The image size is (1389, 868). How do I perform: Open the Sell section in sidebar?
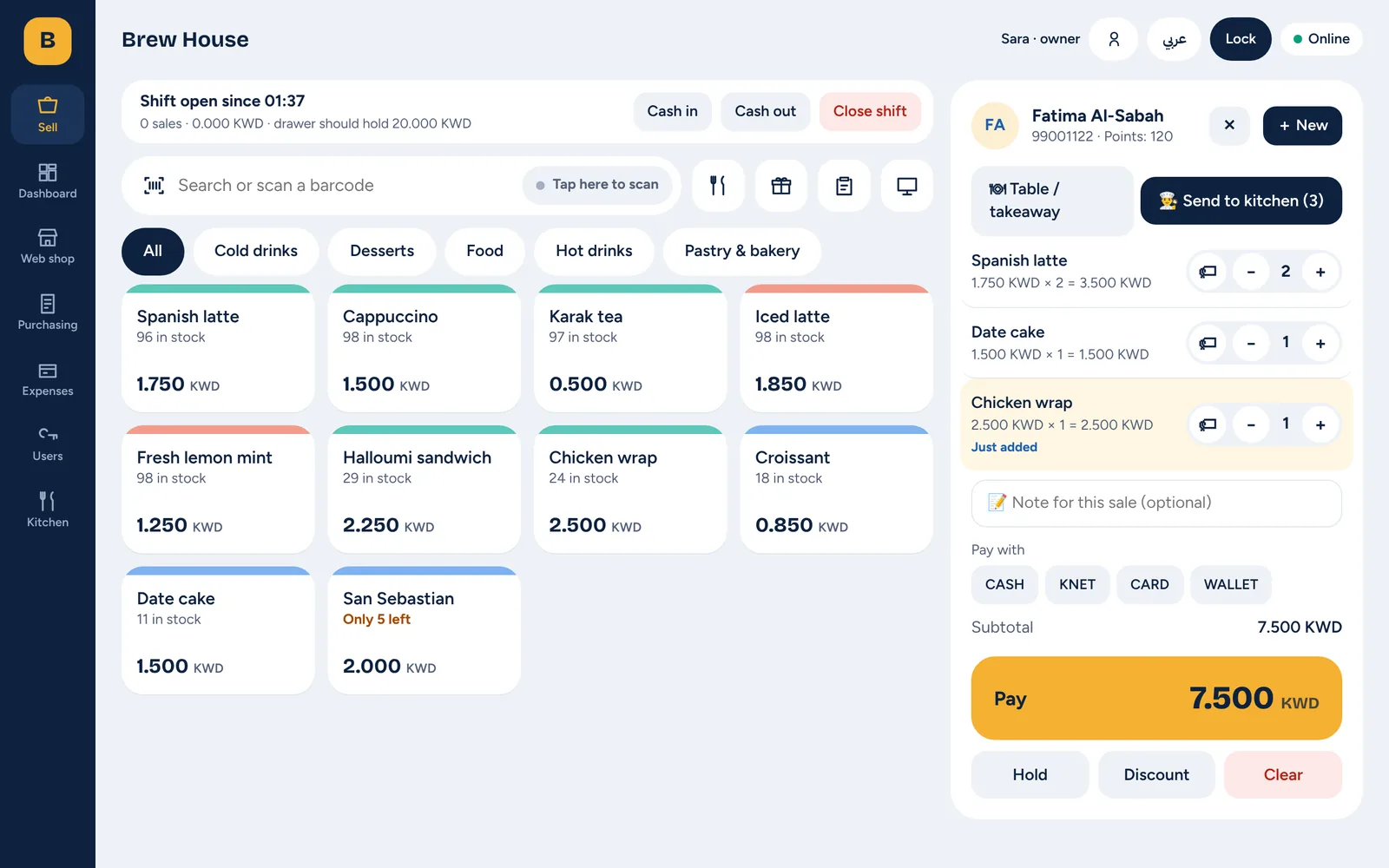tap(48, 115)
